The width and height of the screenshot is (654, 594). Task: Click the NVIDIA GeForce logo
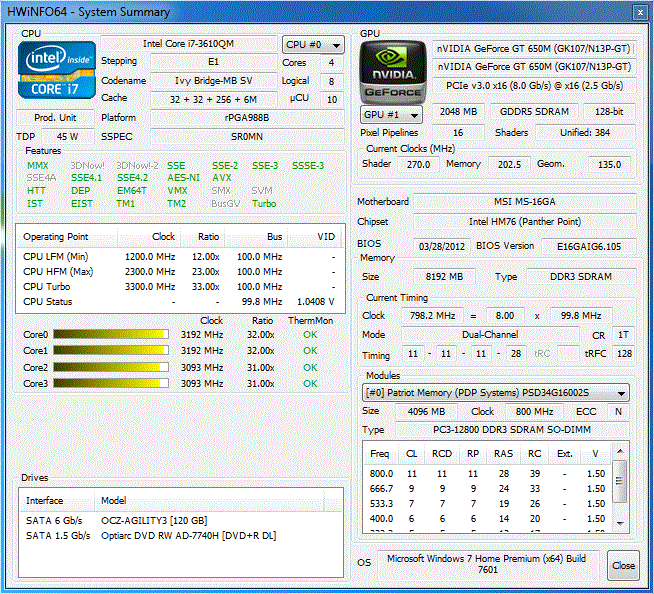coord(394,71)
